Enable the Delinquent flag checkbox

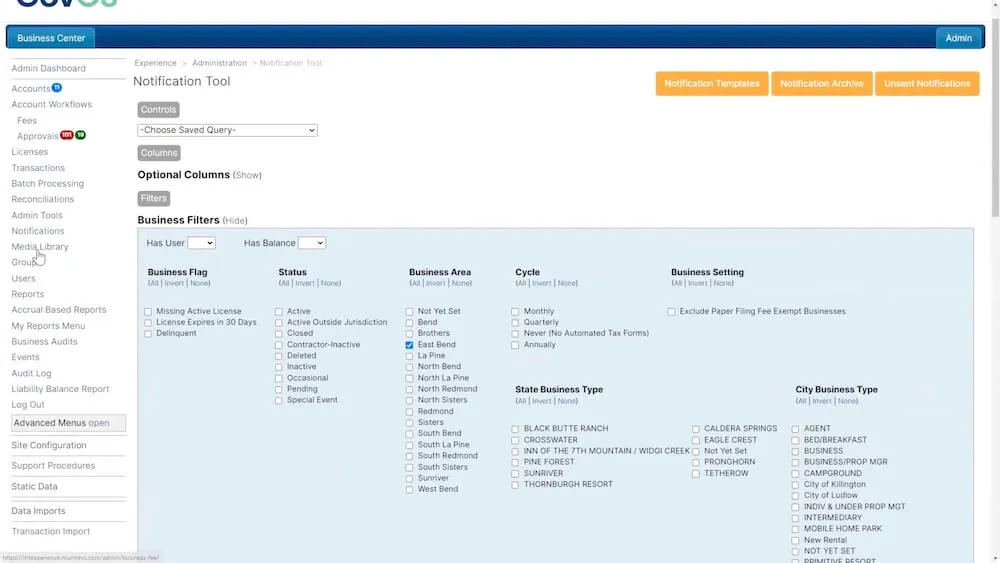coord(148,333)
